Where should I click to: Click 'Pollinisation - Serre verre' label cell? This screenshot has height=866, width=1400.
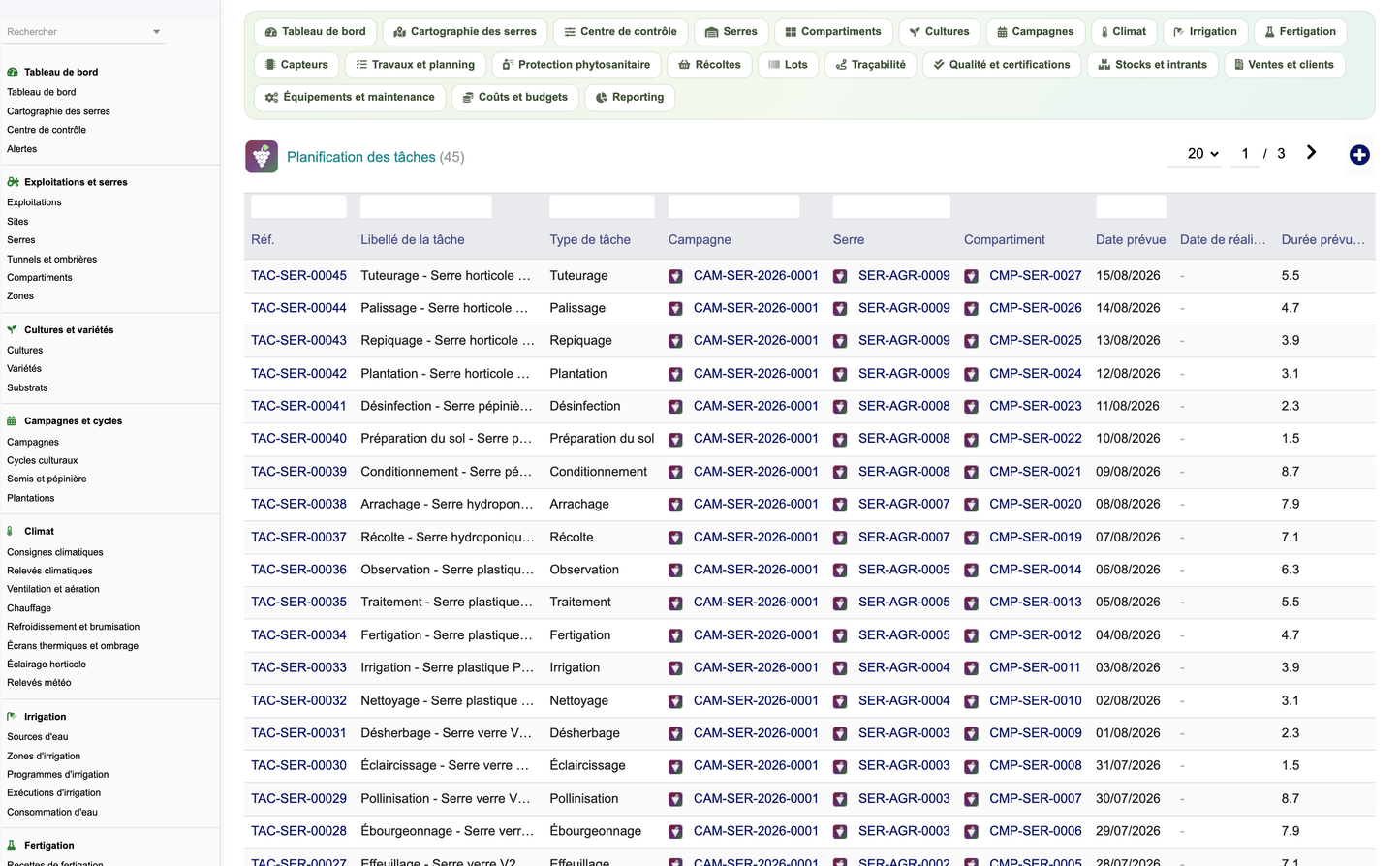click(446, 798)
